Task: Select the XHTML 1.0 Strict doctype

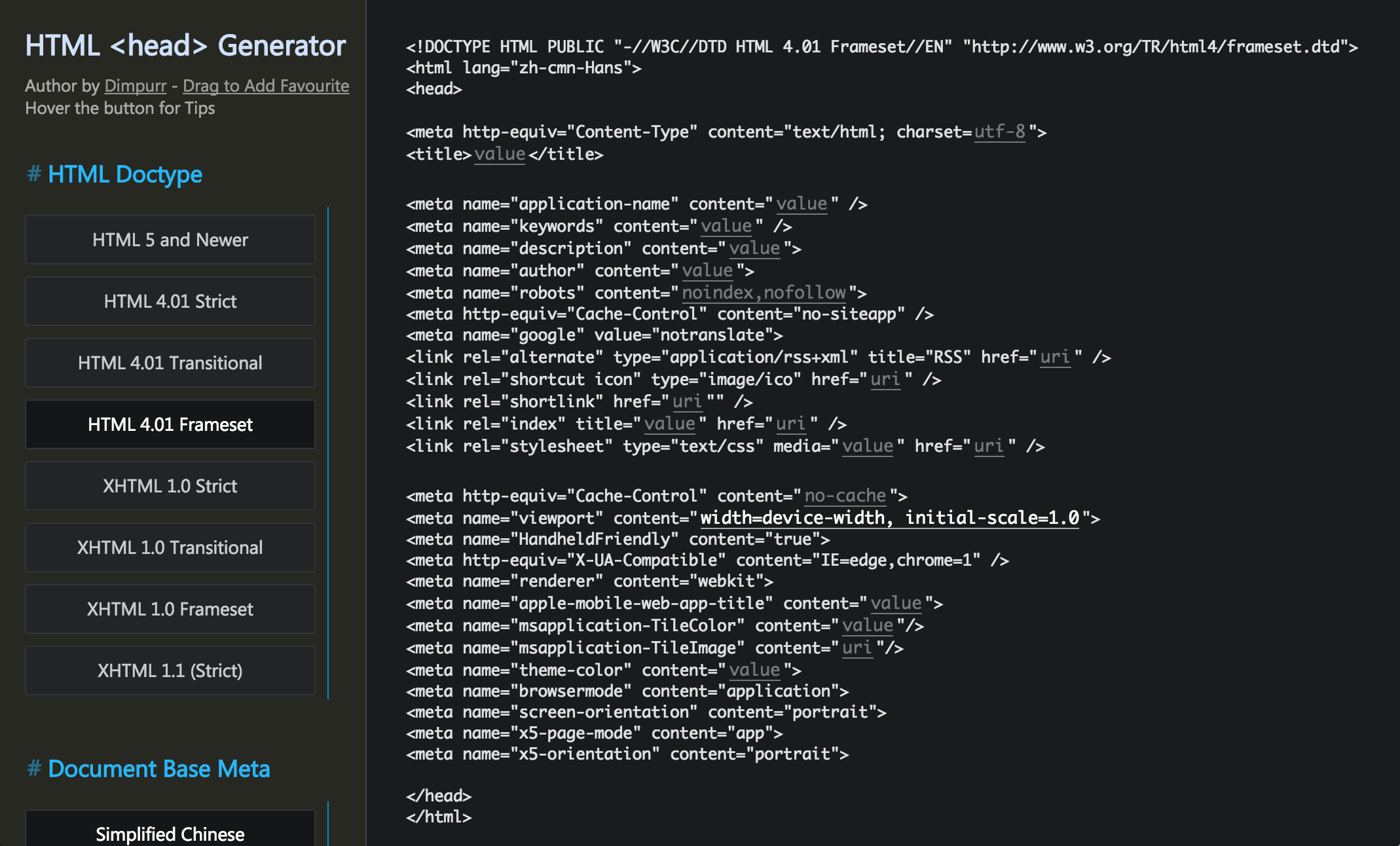Action: pos(170,486)
